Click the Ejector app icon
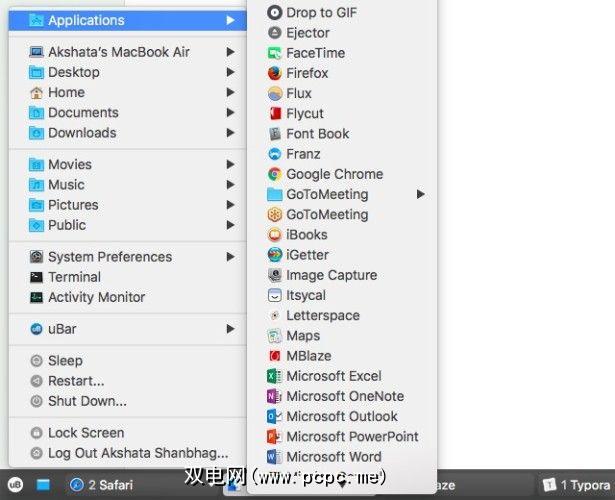The height and width of the screenshot is (500, 615). point(275,33)
